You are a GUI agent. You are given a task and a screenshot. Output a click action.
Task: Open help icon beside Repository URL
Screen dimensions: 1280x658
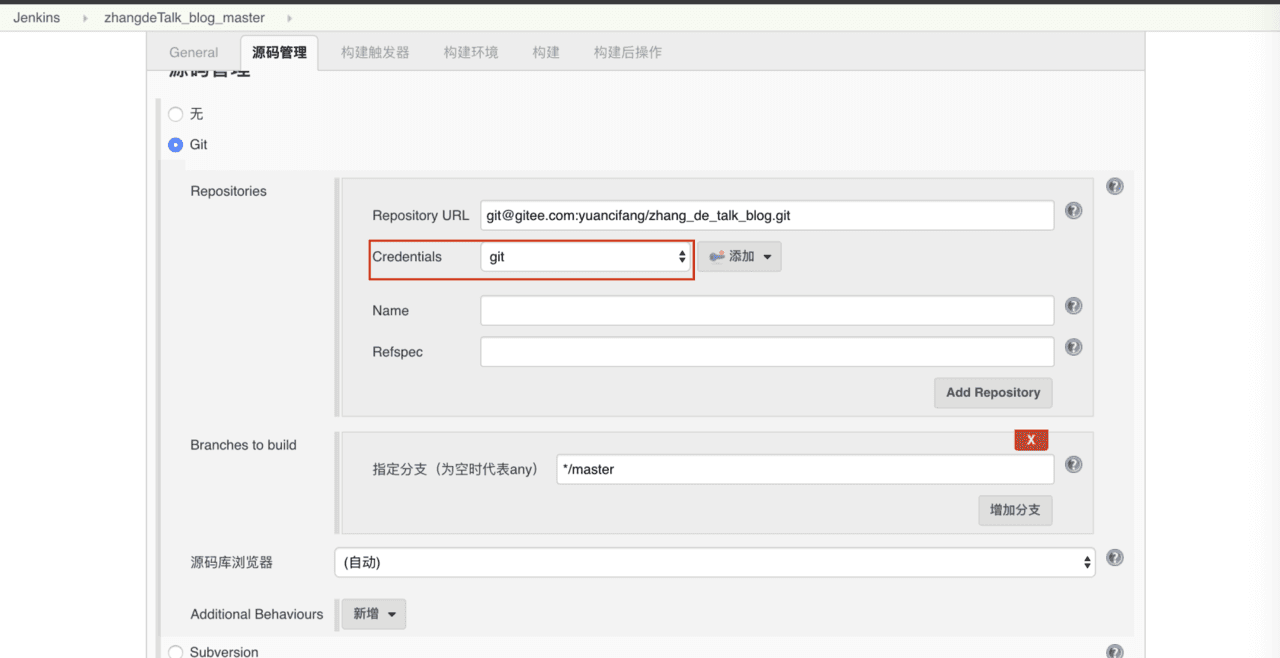click(x=1073, y=211)
